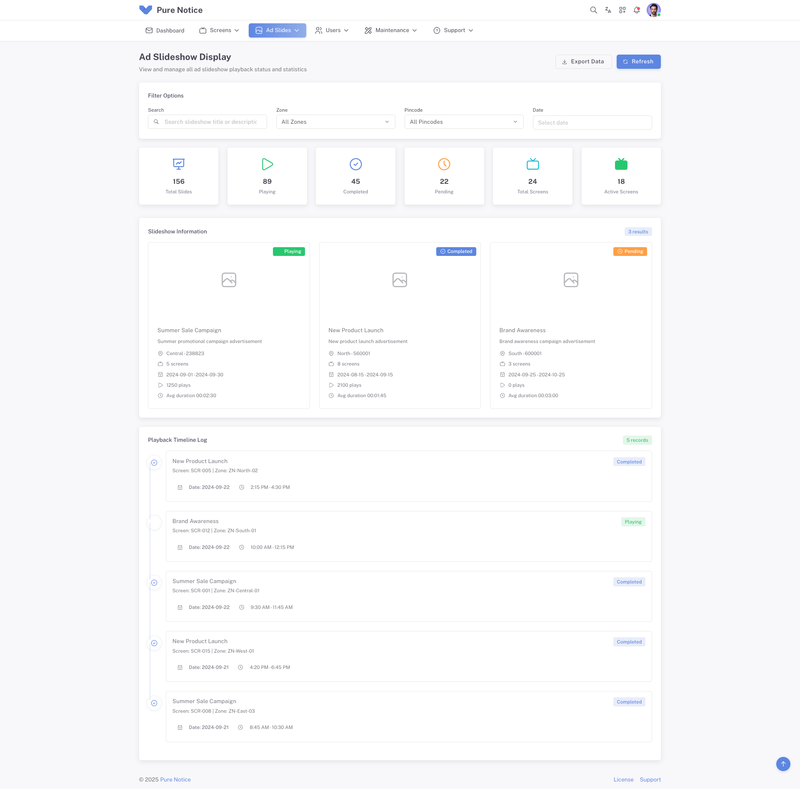Open the All Pincodes dropdown
800x789 pixels.
pos(464,122)
